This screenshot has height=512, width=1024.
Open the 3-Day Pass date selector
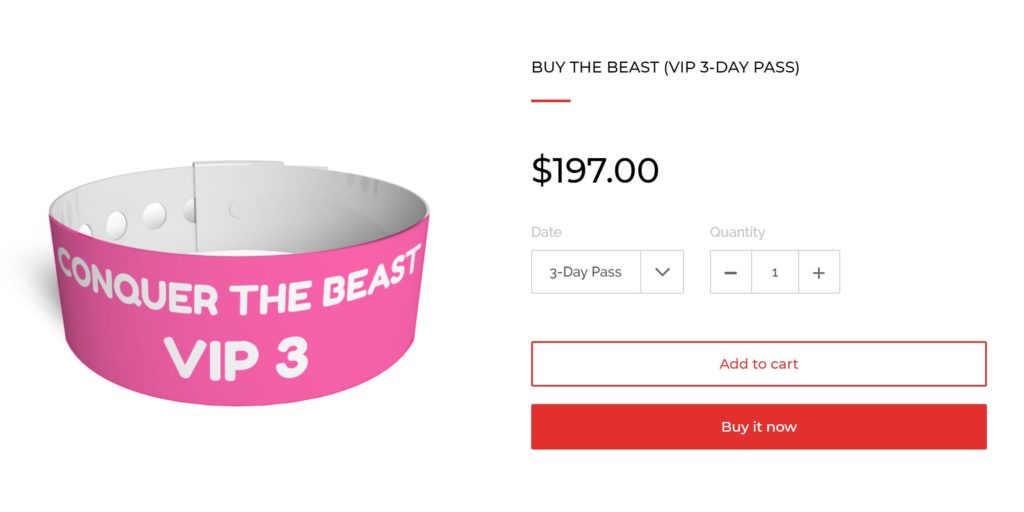pyautogui.click(x=586, y=272)
